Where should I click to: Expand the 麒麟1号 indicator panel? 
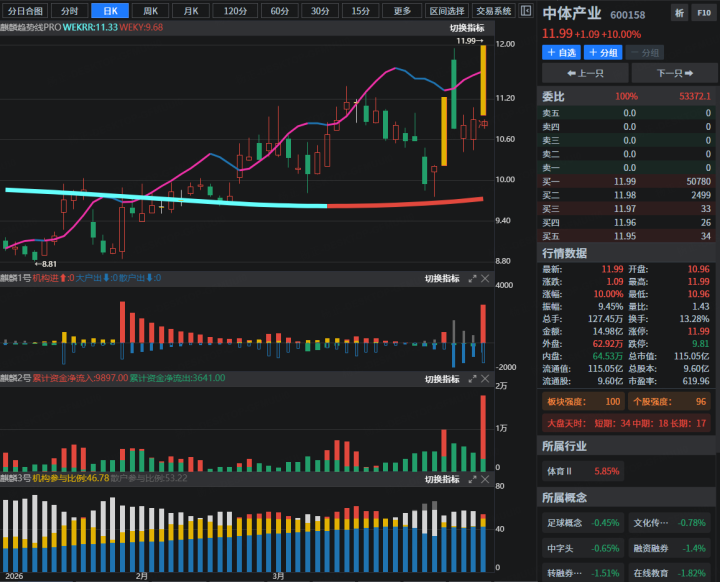click(472, 278)
